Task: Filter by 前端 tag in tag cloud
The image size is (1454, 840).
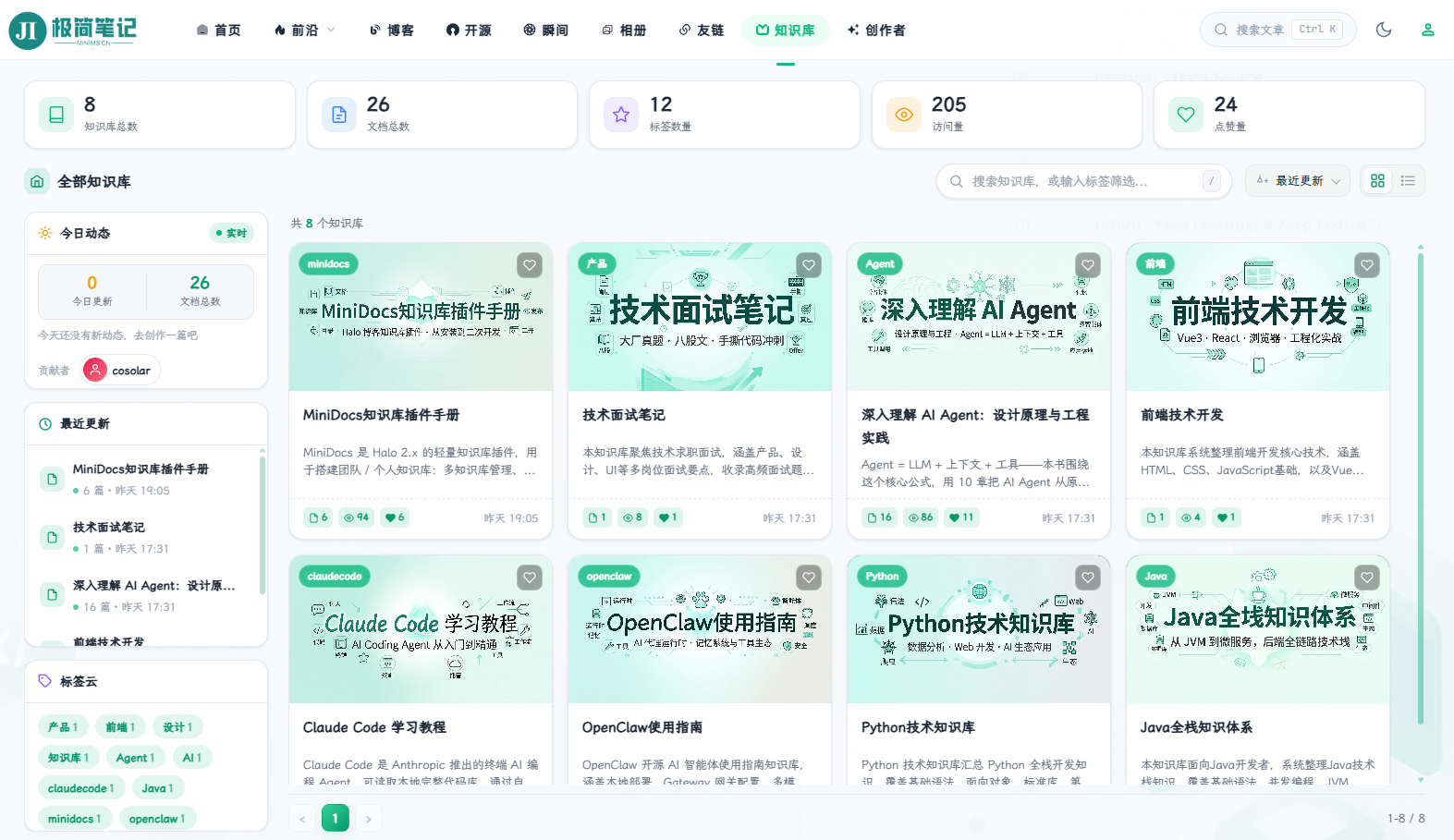Action: [x=120, y=727]
